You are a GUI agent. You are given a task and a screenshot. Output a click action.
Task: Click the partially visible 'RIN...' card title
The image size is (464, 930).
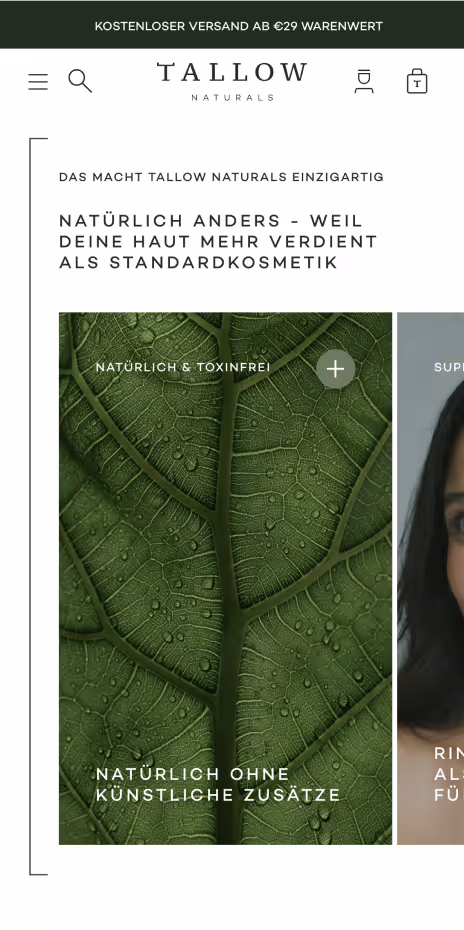[449, 775]
